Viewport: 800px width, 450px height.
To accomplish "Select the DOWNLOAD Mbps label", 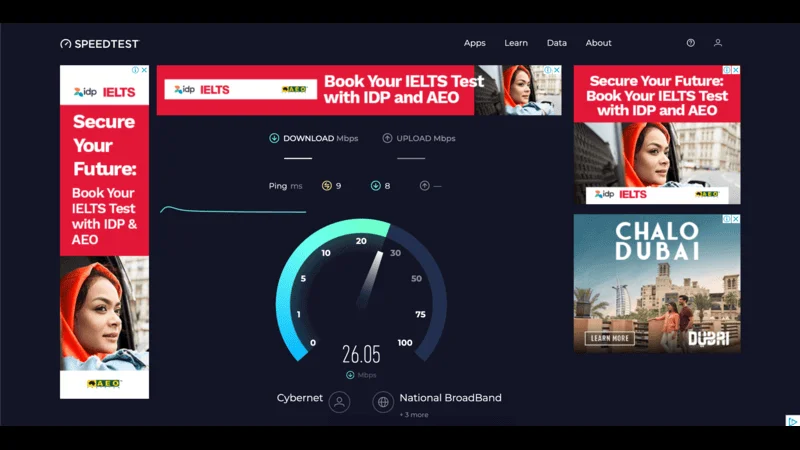I will 320,138.
